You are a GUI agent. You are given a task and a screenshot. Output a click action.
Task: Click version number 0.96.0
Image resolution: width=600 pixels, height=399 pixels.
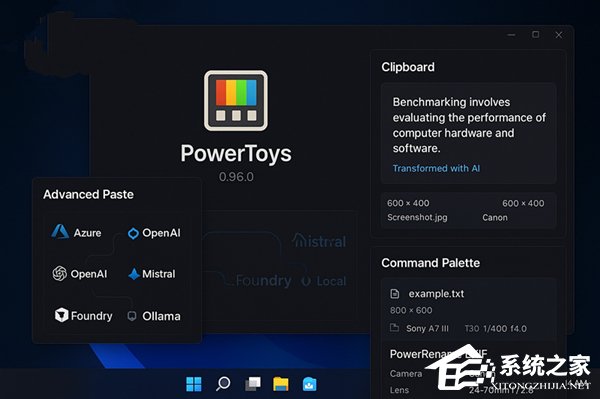(x=236, y=177)
